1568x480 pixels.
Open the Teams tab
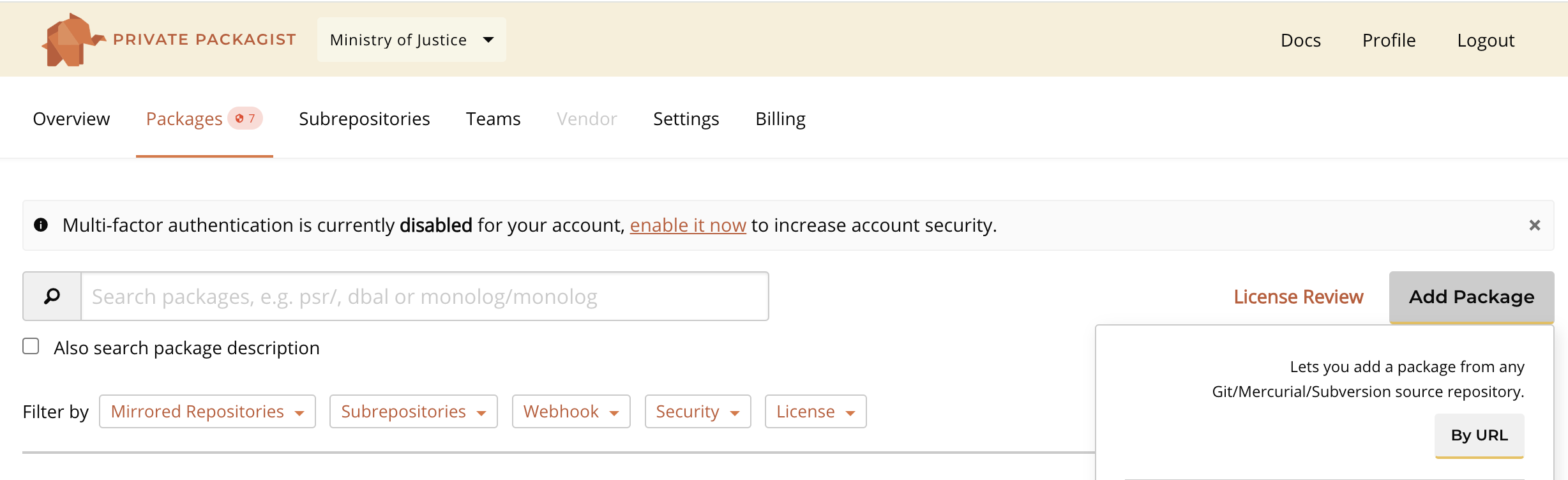coord(494,119)
